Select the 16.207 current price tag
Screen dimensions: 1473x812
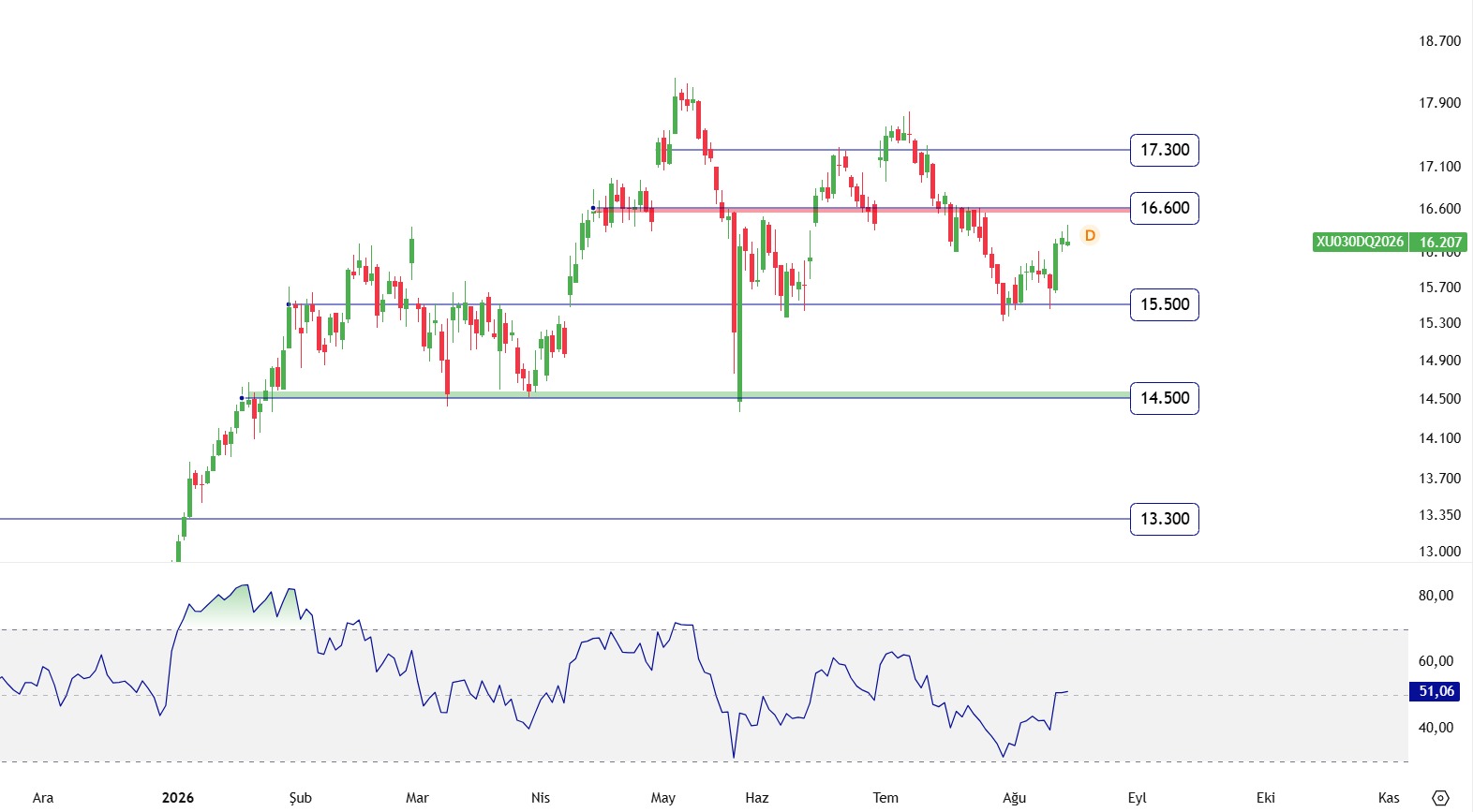[1440, 242]
